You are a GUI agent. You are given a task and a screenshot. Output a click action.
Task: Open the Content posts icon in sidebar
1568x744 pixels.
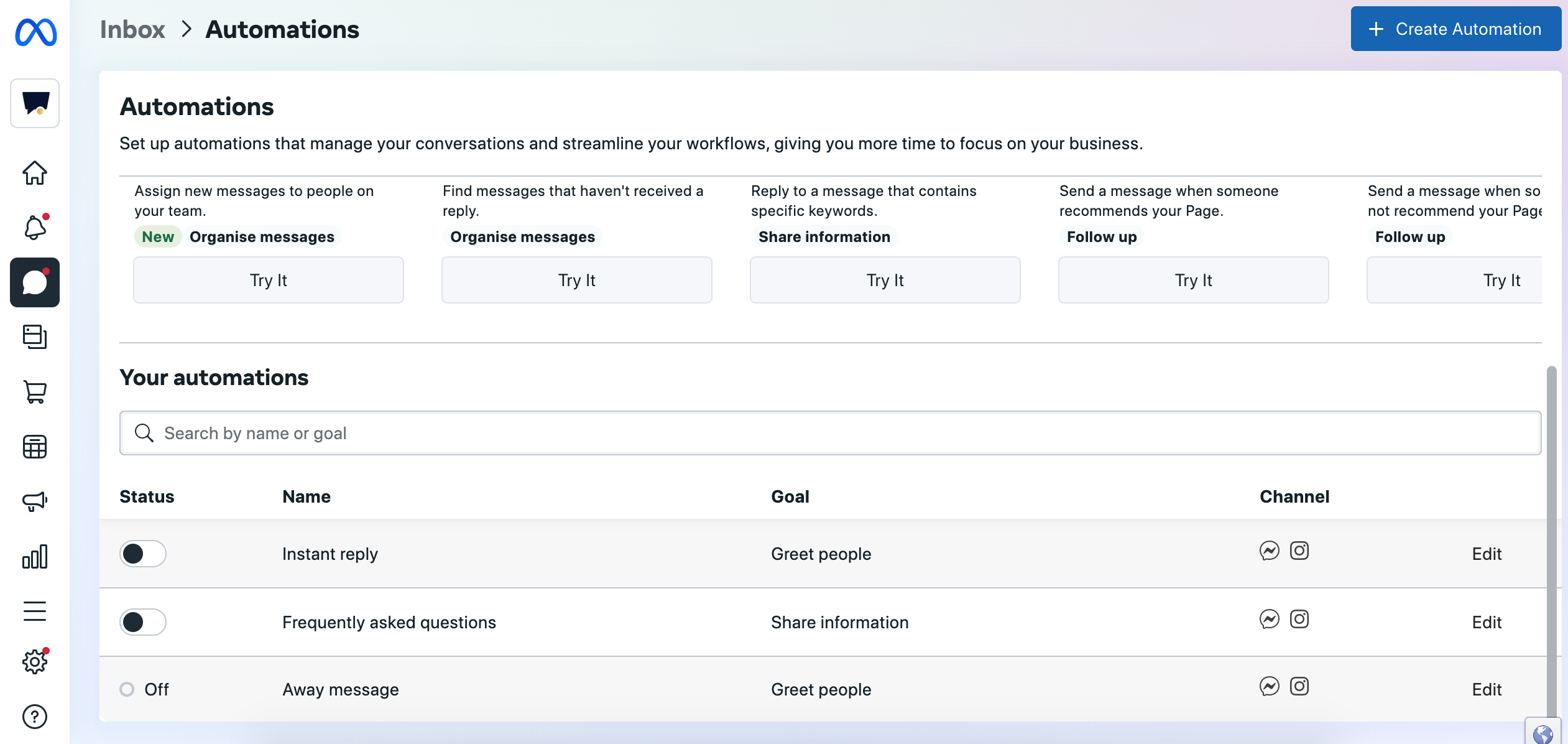click(35, 337)
